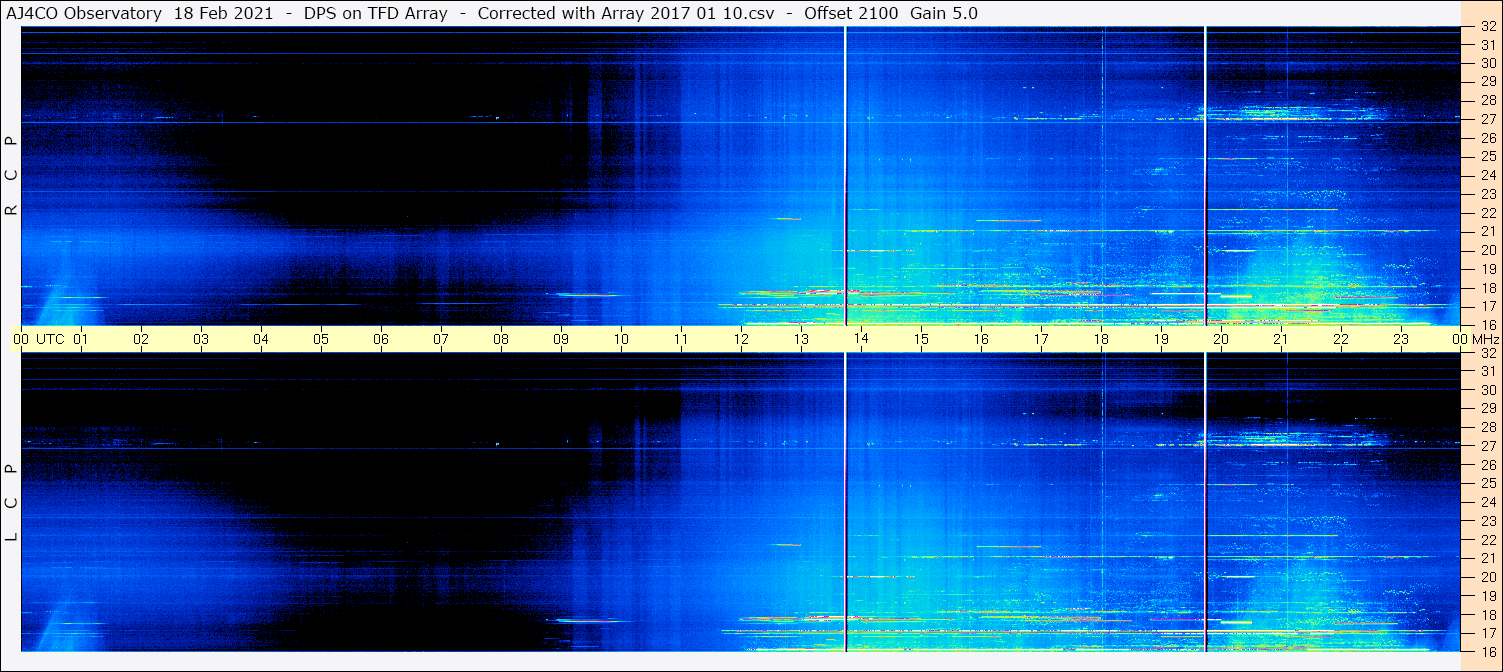1503x672 pixels.
Task: Click the 25 MHz tick on RCP scale
Action: pos(1488,157)
